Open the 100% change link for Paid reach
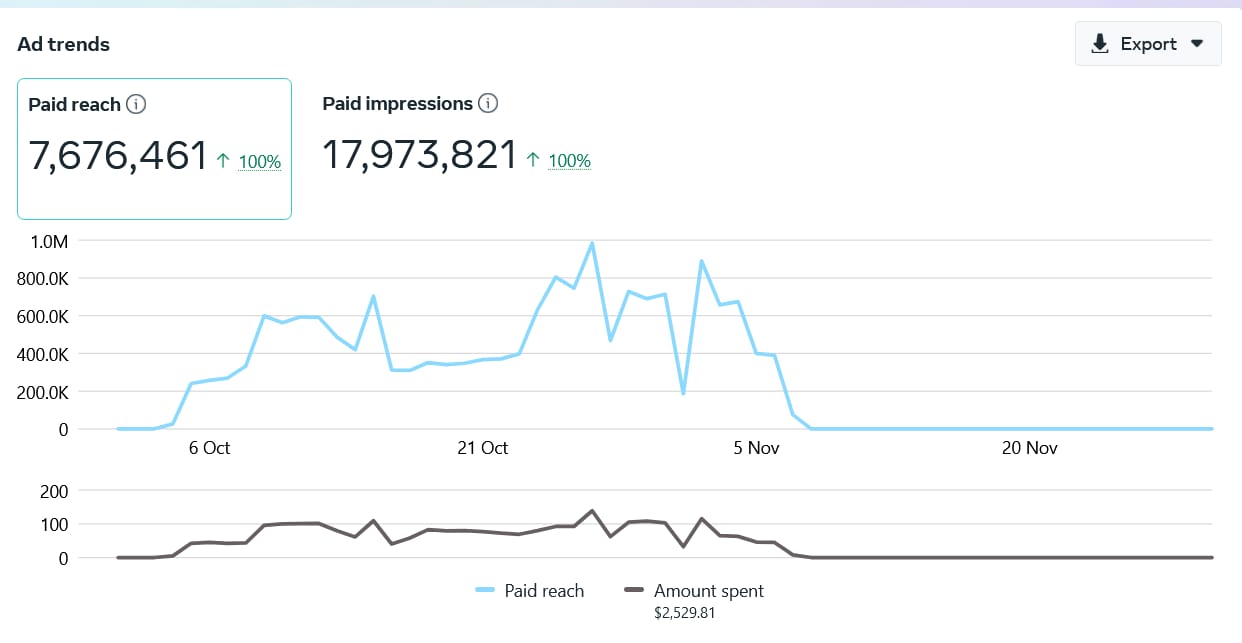1242x643 pixels. (x=260, y=161)
